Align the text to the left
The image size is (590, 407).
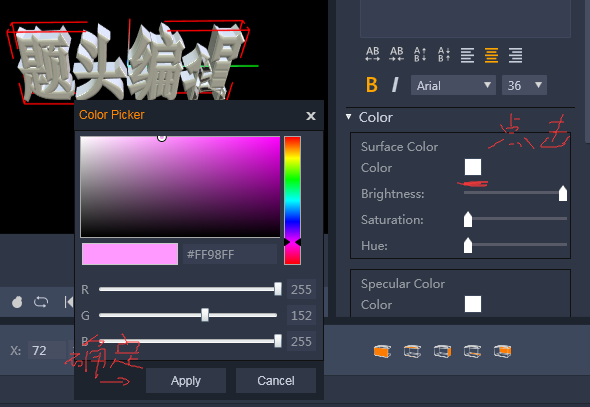coord(467,55)
